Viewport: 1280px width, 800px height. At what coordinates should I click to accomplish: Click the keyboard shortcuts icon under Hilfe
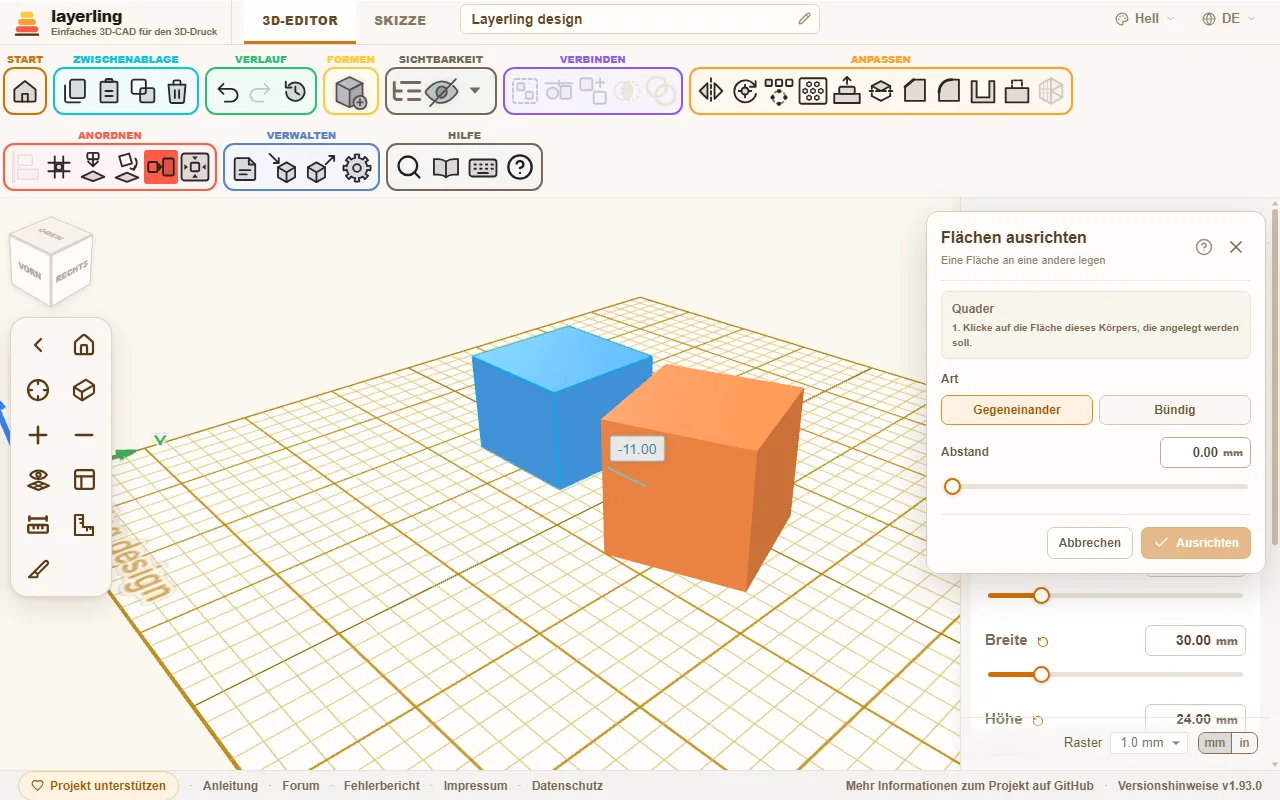coord(483,168)
